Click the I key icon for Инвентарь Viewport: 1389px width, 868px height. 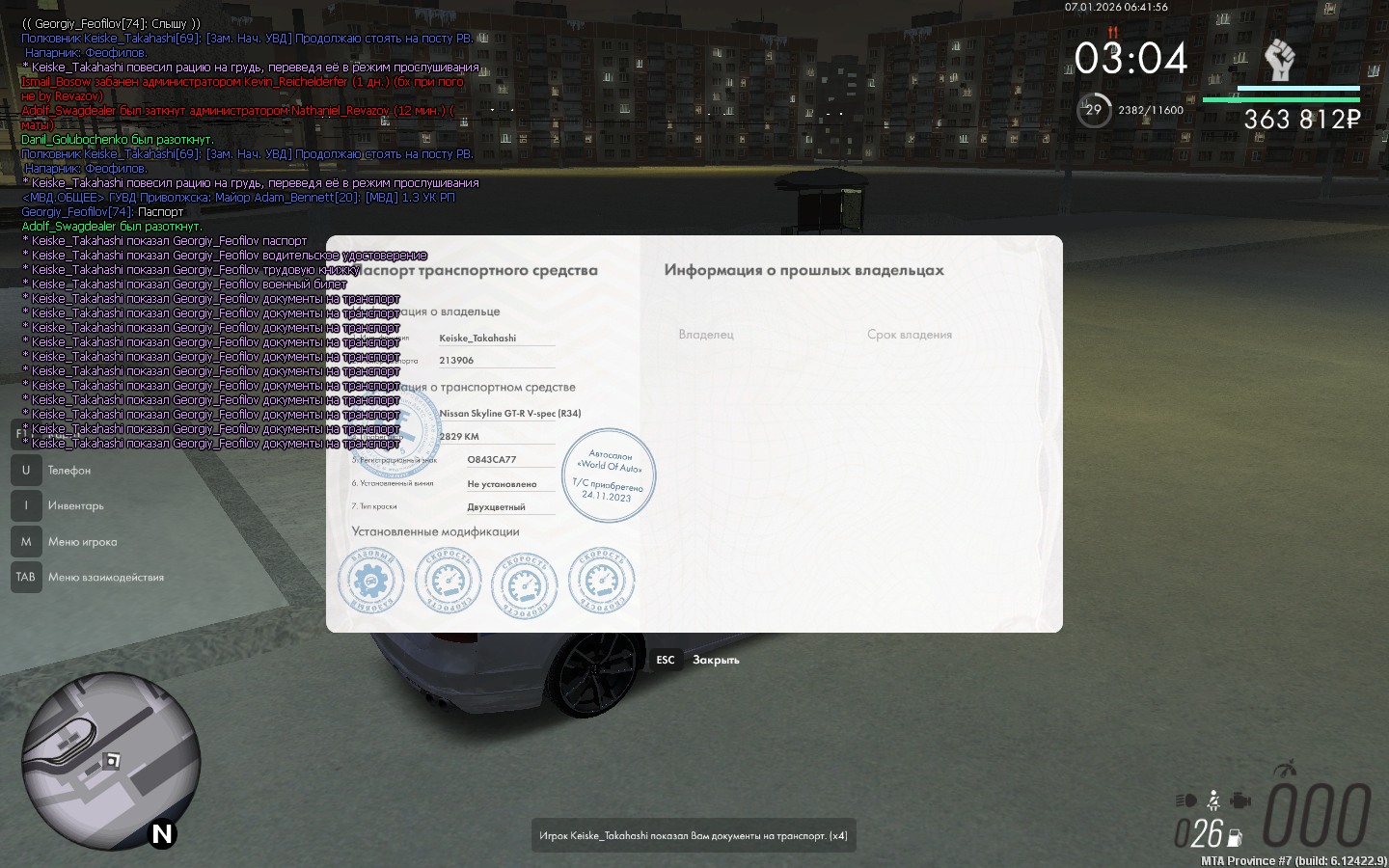point(26,505)
